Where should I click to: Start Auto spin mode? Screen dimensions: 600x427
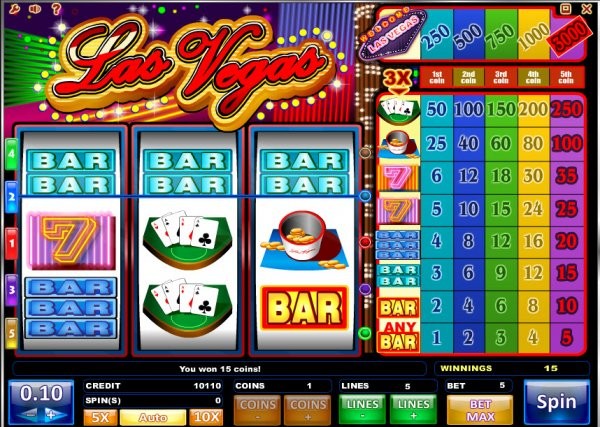pos(153,417)
